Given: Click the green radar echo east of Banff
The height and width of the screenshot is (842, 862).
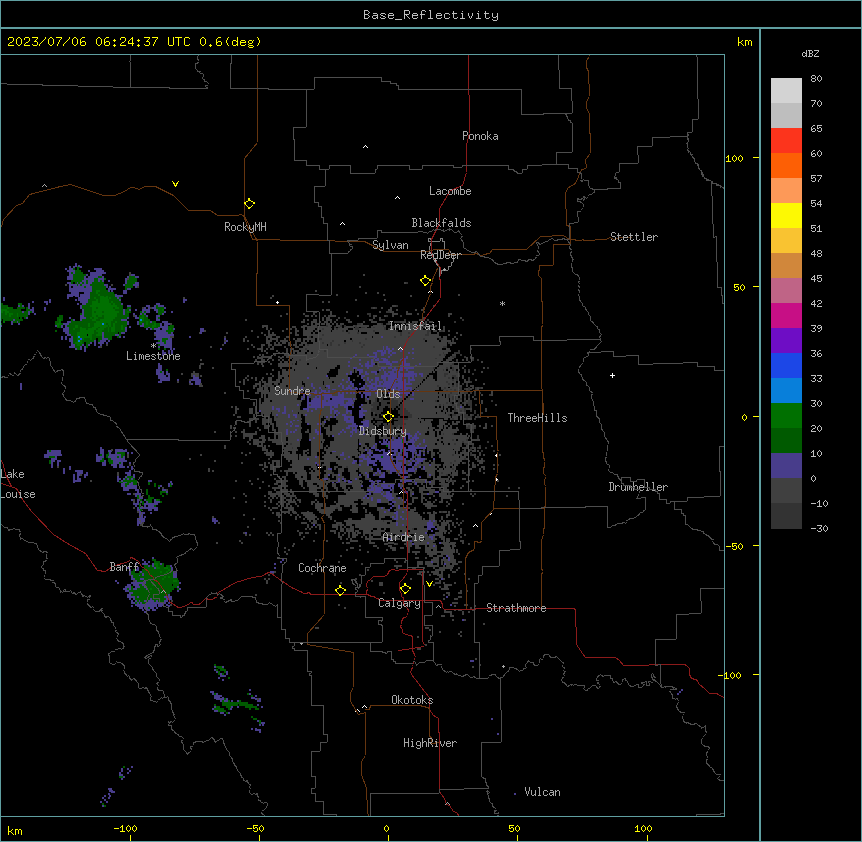Looking at the screenshot, I should [154, 584].
